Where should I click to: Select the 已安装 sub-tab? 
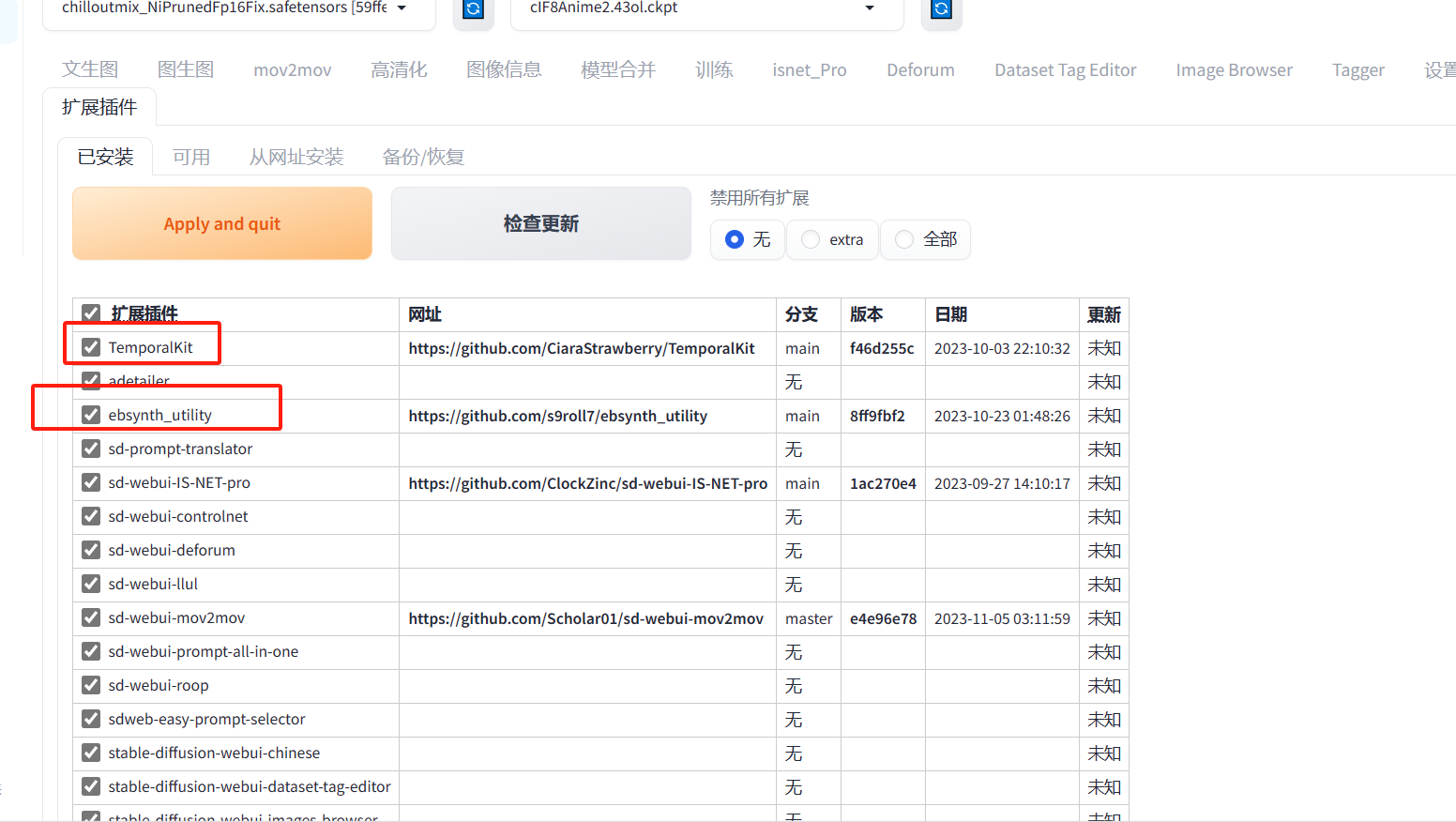coord(105,157)
